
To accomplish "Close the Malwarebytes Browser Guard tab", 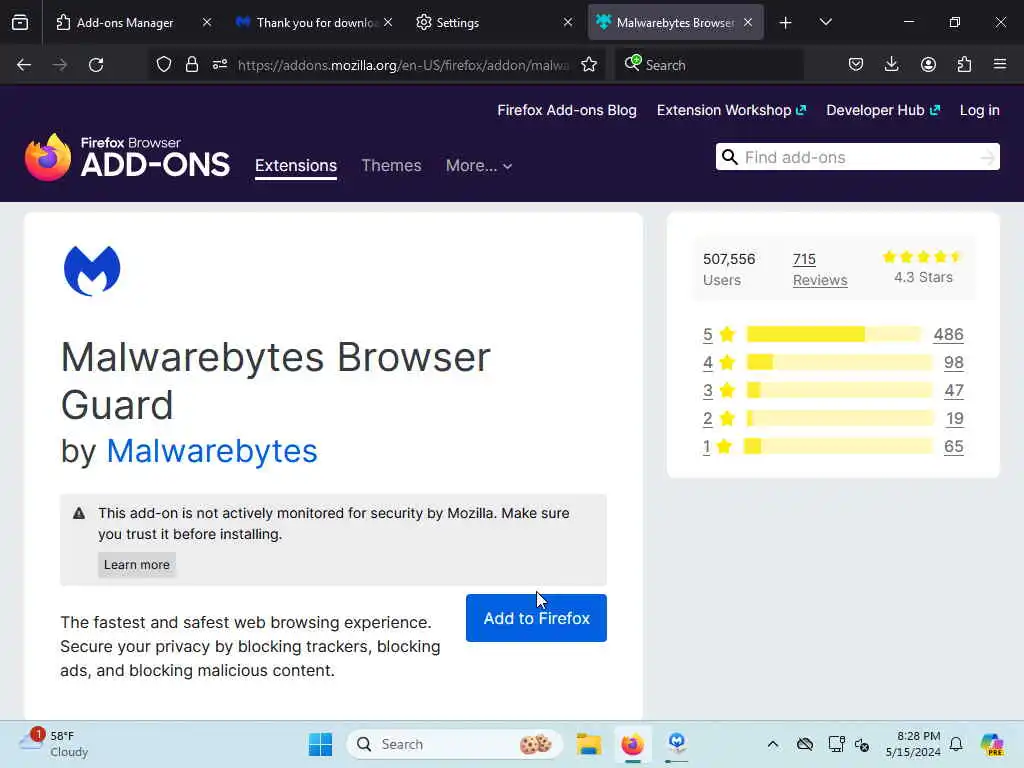I will 748,22.
